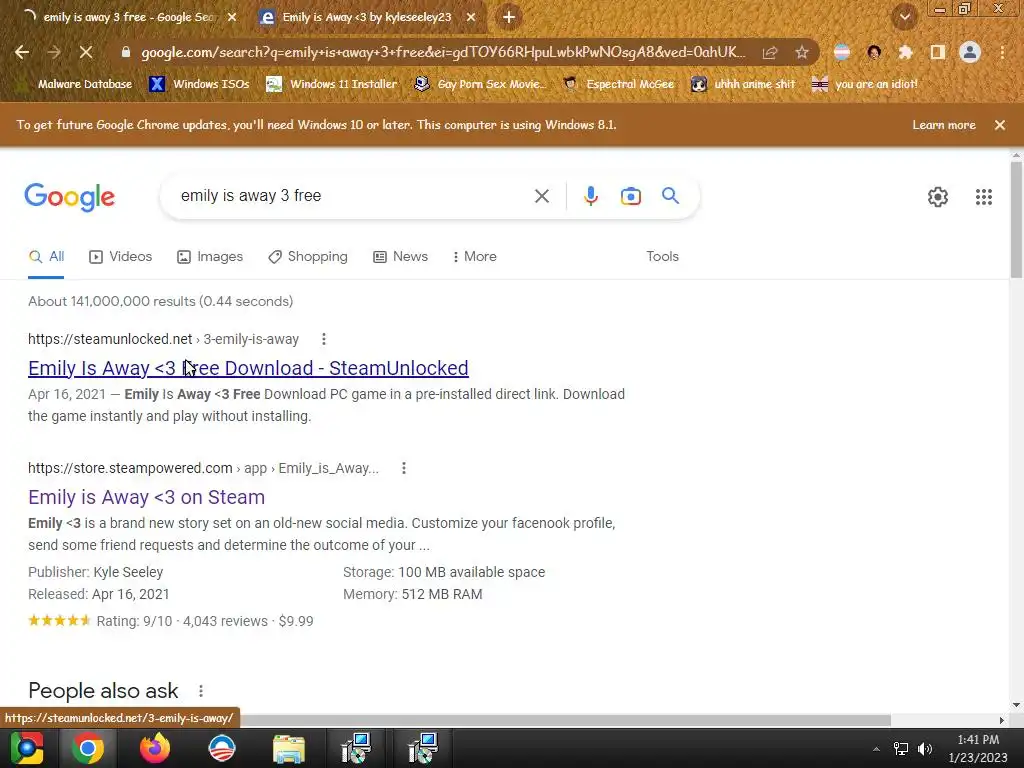1024x768 pixels.
Task: Clear the search box with the X
Action: point(541,196)
